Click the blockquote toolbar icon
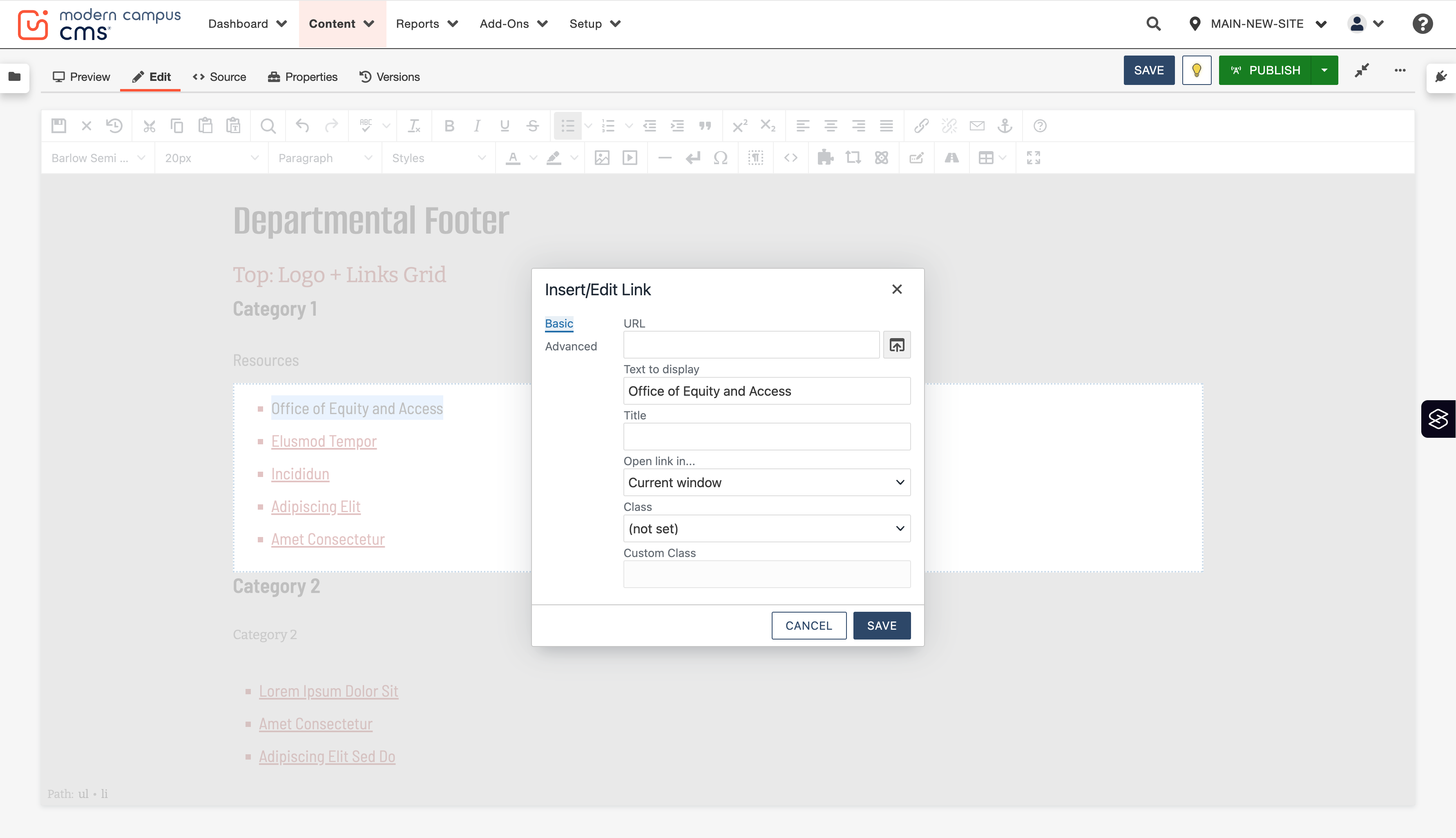Viewport: 1456px width, 838px height. (705, 125)
